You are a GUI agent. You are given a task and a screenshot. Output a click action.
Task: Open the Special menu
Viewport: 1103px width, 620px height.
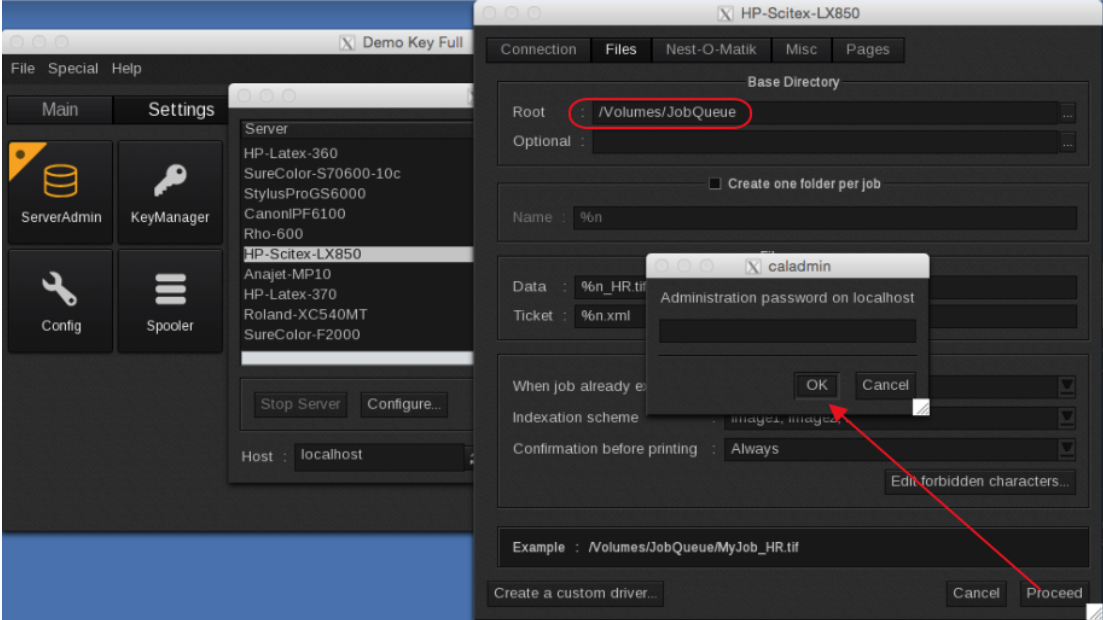coord(73,69)
